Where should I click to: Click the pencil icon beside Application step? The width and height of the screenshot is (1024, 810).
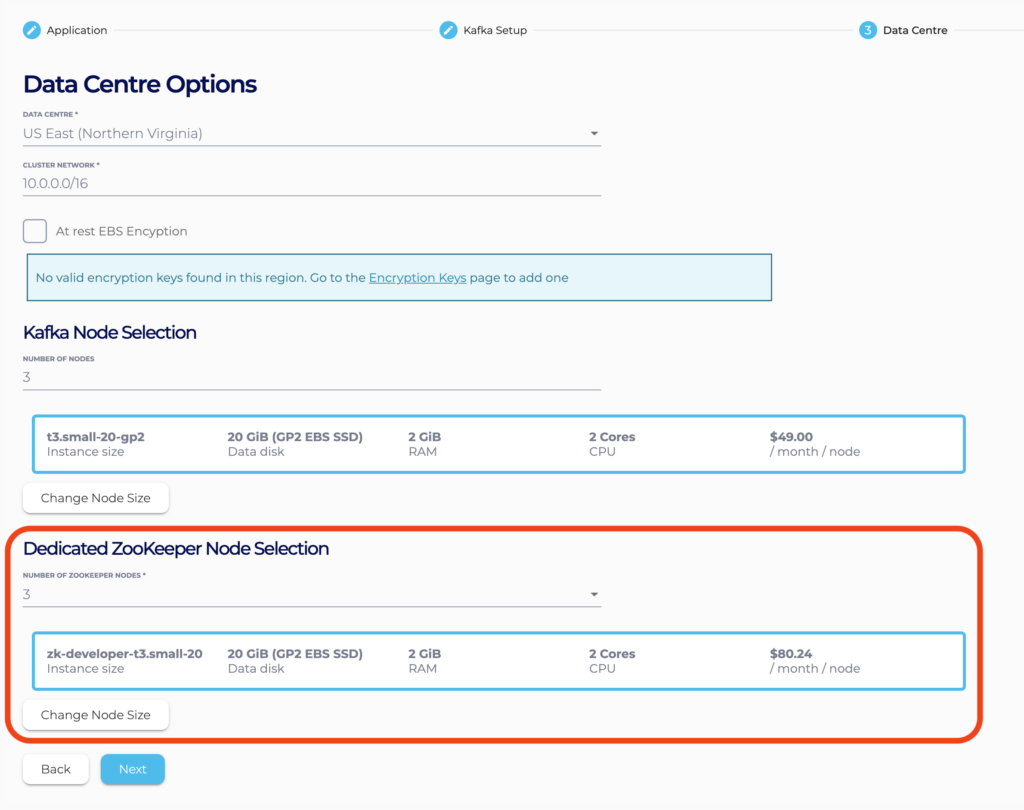(32, 30)
